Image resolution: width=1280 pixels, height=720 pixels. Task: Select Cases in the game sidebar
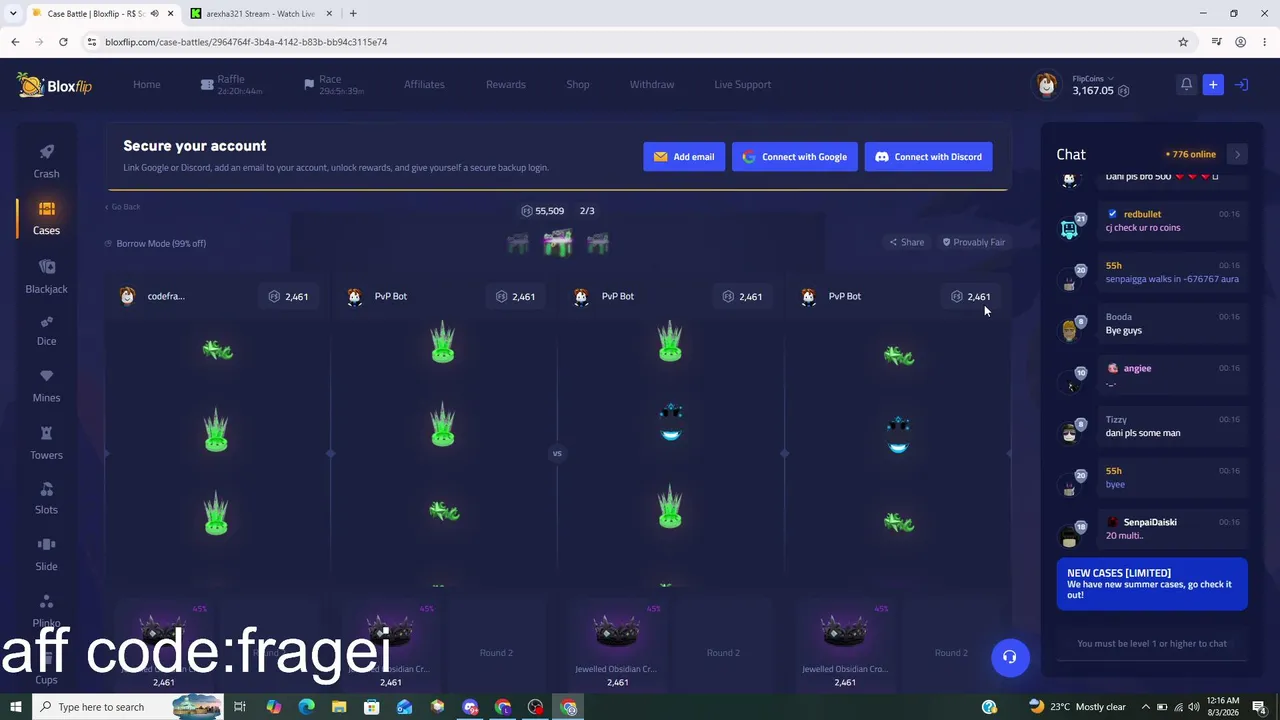[46, 217]
